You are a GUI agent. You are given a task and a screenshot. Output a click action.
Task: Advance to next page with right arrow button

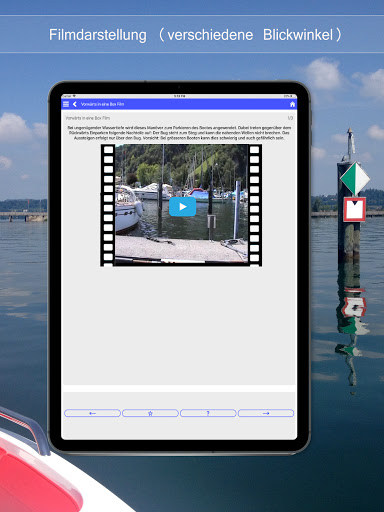point(266,413)
